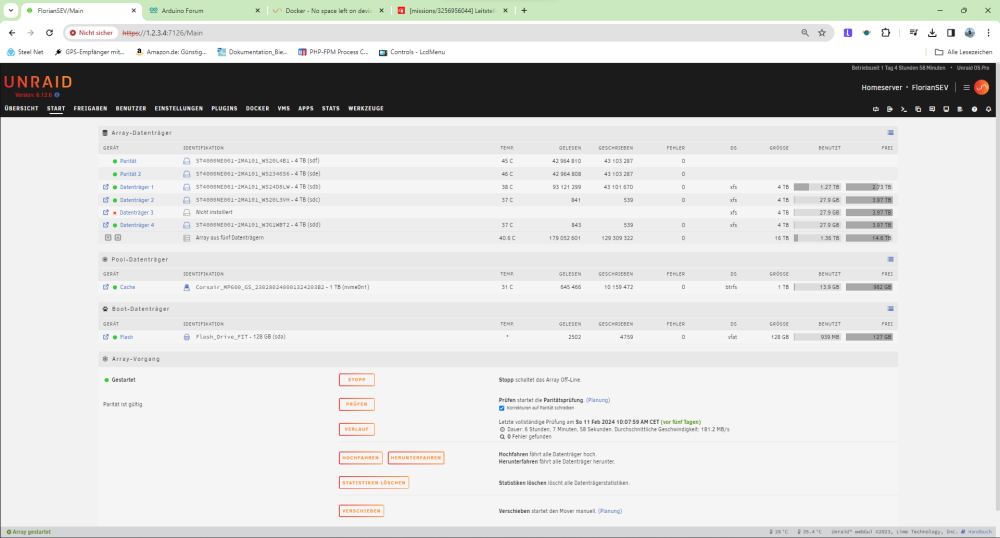Open the Handbuch link in footer
1000x538 pixels.
click(980, 532)
